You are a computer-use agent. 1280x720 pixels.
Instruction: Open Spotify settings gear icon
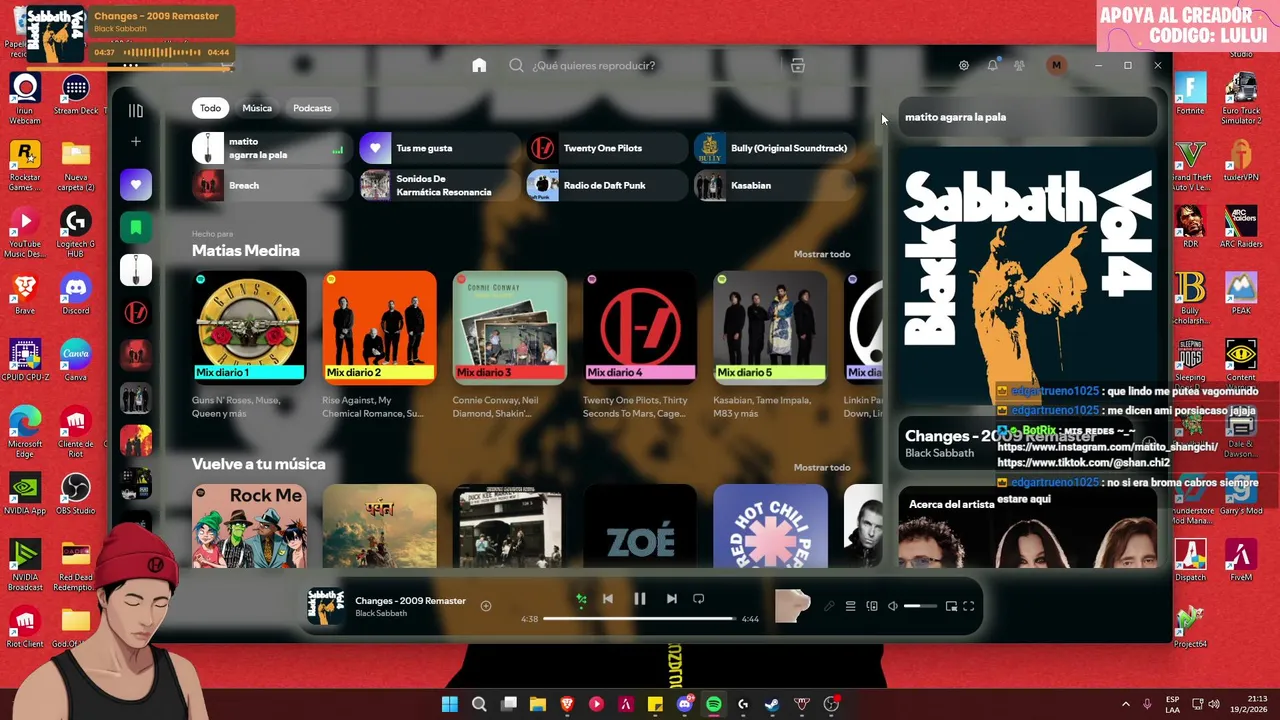coord(964,65)
